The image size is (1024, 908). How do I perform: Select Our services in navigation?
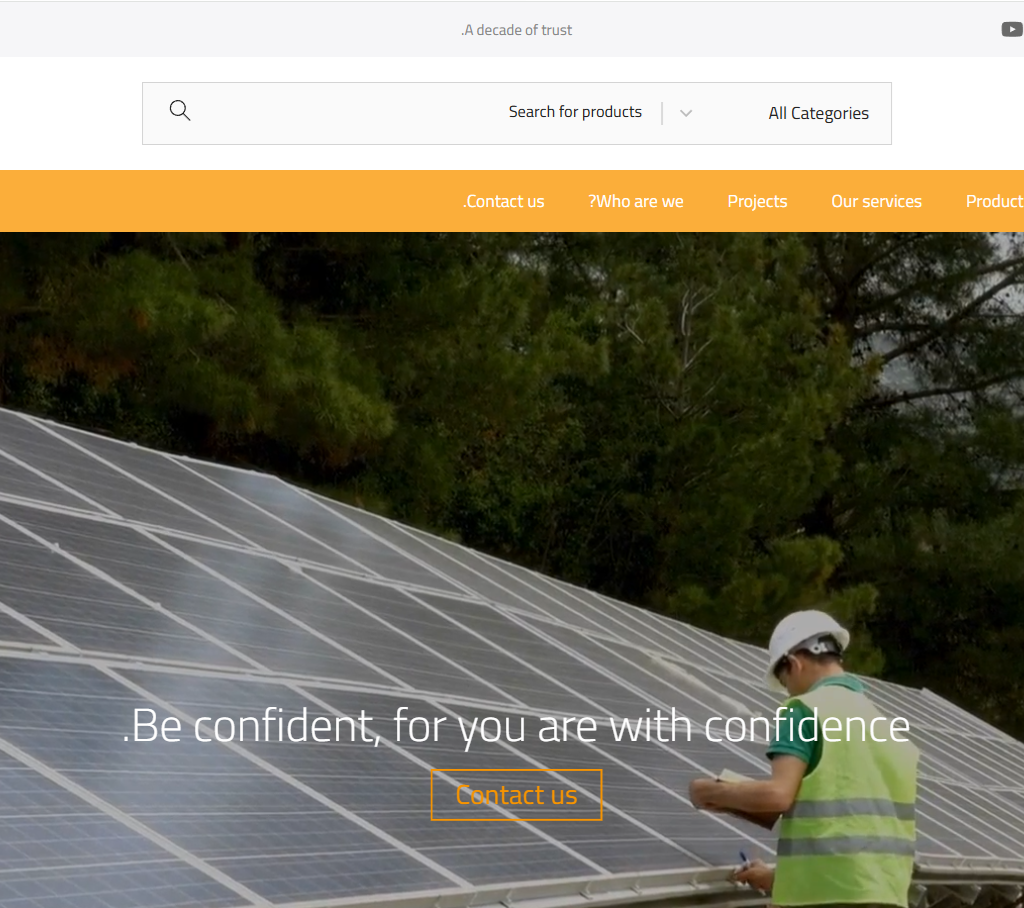point(876,201)
